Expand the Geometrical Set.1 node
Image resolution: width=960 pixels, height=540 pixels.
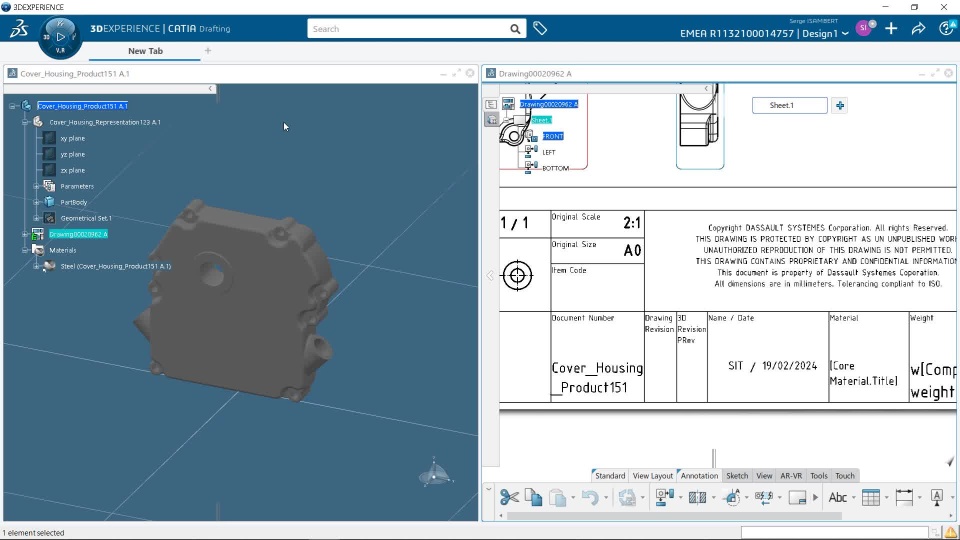click(36, 218)
